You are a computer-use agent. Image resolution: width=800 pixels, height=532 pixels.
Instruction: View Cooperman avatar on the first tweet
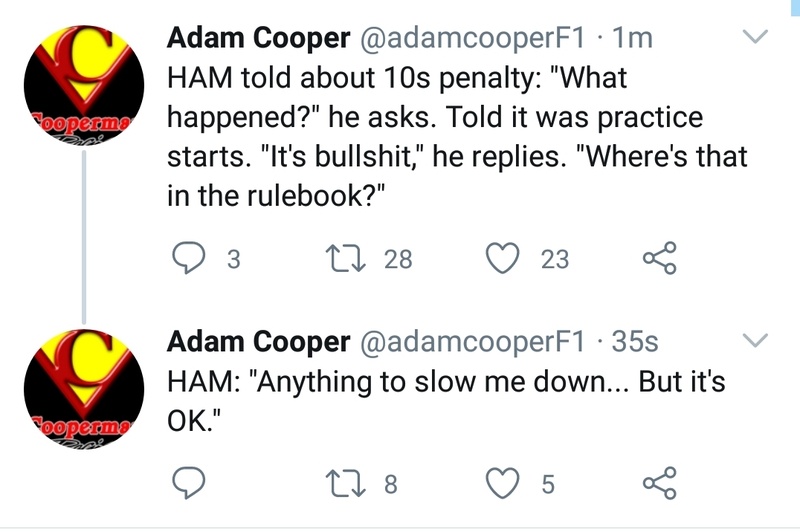pos(84,85)
